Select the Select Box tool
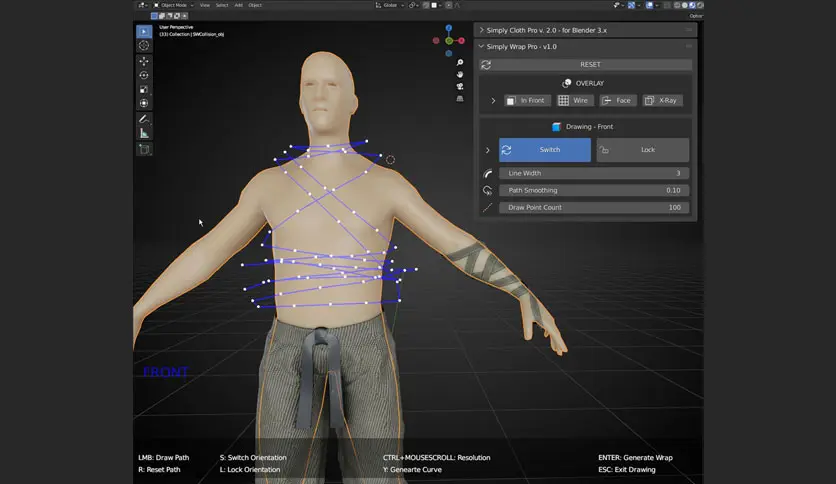Image resolution: width=836 pixels, height=484 pixels. coord(144,31)
